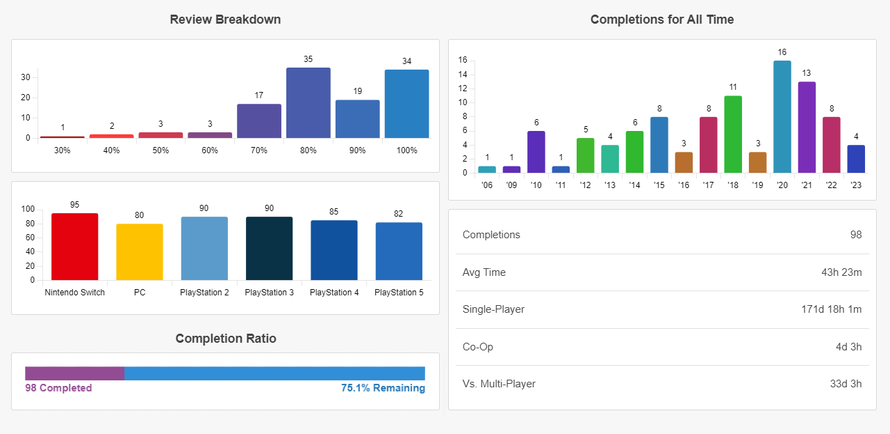
Task: Click the blue remaining portion of ratio bar
Action: point(275,373)
